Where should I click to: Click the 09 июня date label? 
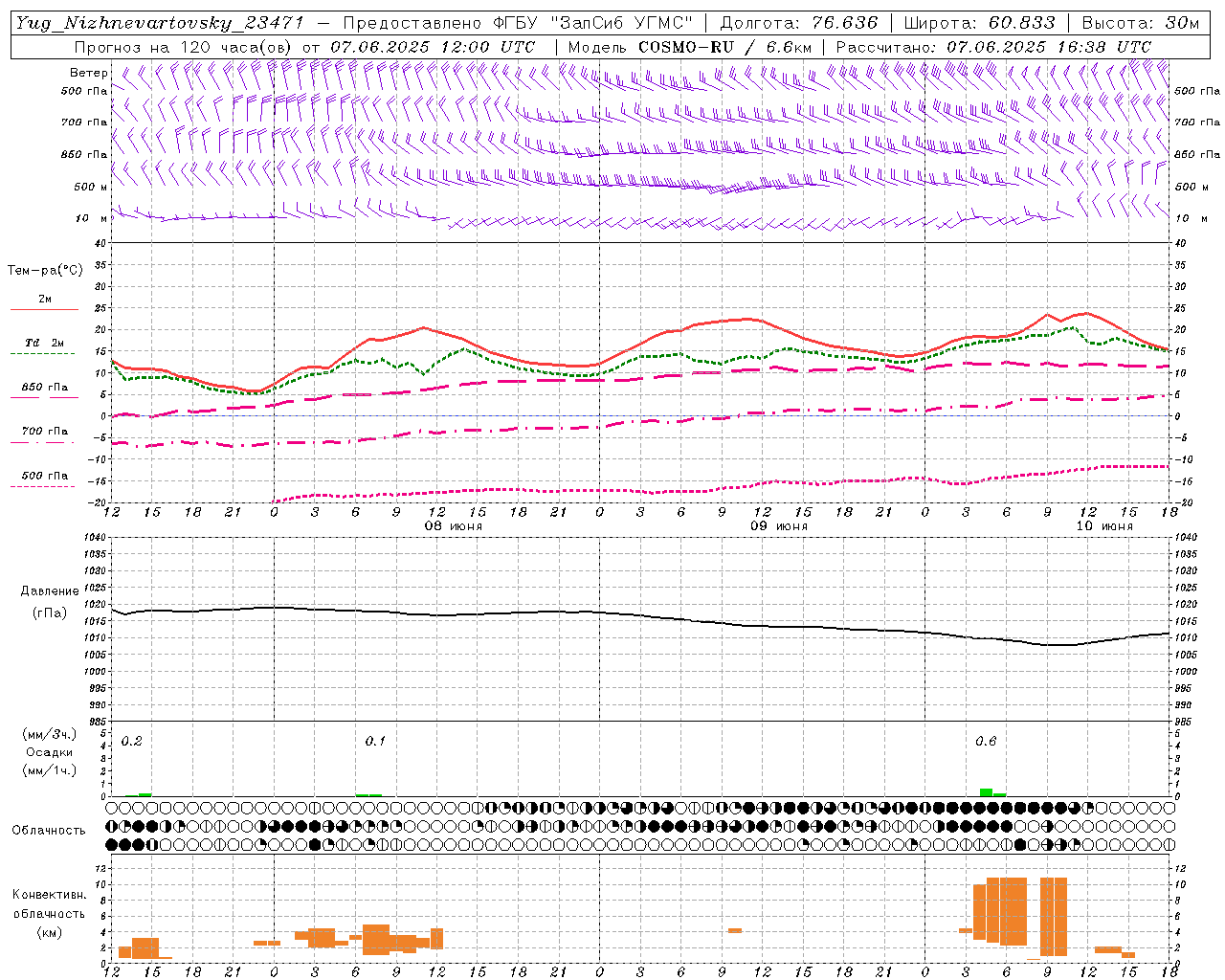[x=778, y=526]
